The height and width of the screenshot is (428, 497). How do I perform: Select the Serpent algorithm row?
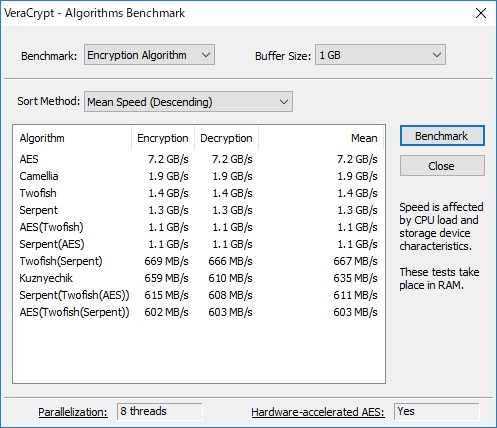point(199,210)
